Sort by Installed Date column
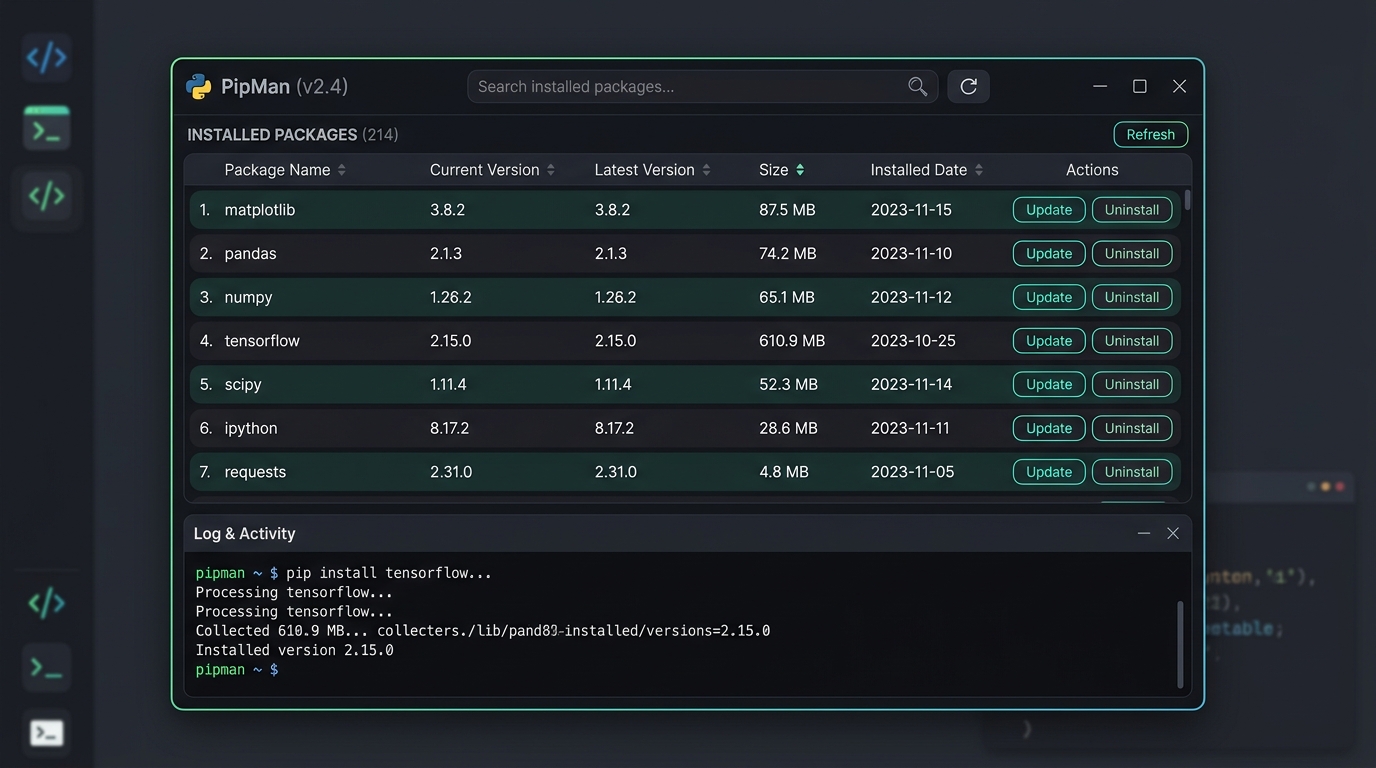Viewport: 1376px width, 768px height. (927, 170)
